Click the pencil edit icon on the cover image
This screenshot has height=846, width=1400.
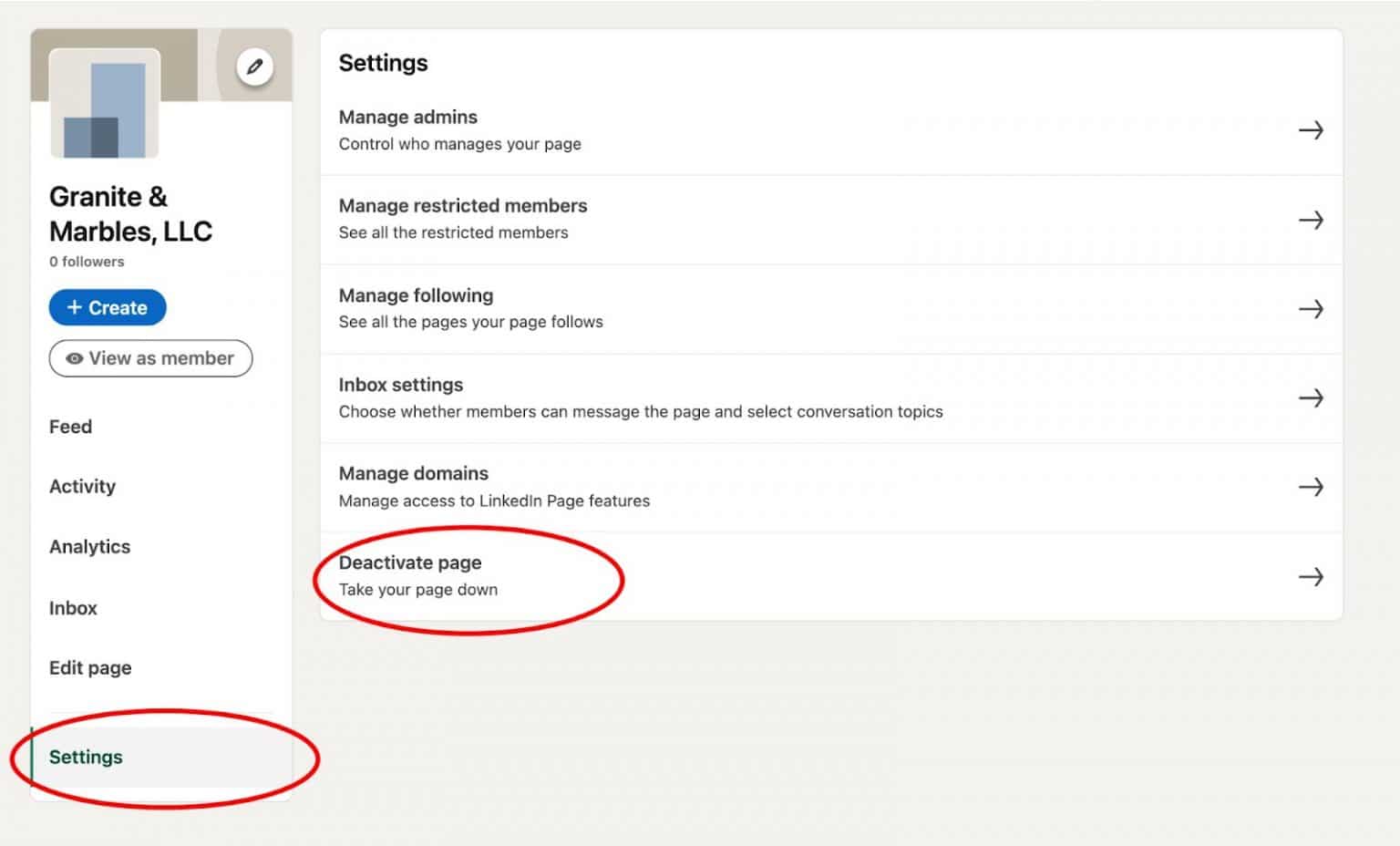[254, 66]
